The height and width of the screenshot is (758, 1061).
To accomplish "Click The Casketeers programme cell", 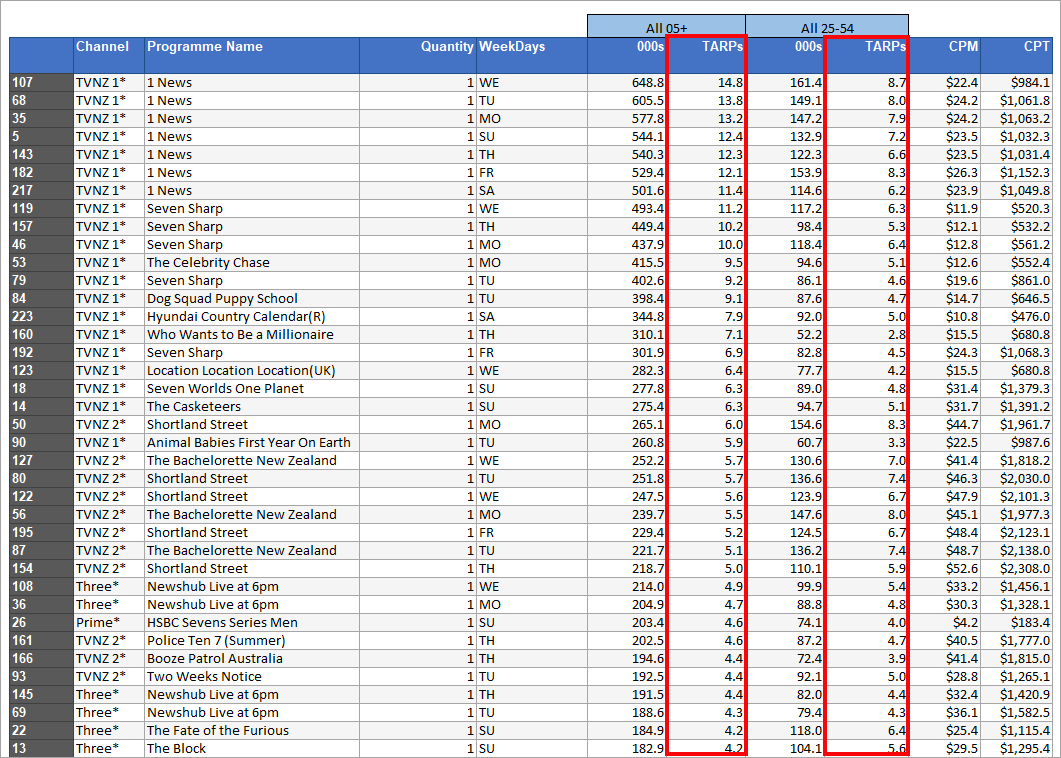I will (252, 406).
